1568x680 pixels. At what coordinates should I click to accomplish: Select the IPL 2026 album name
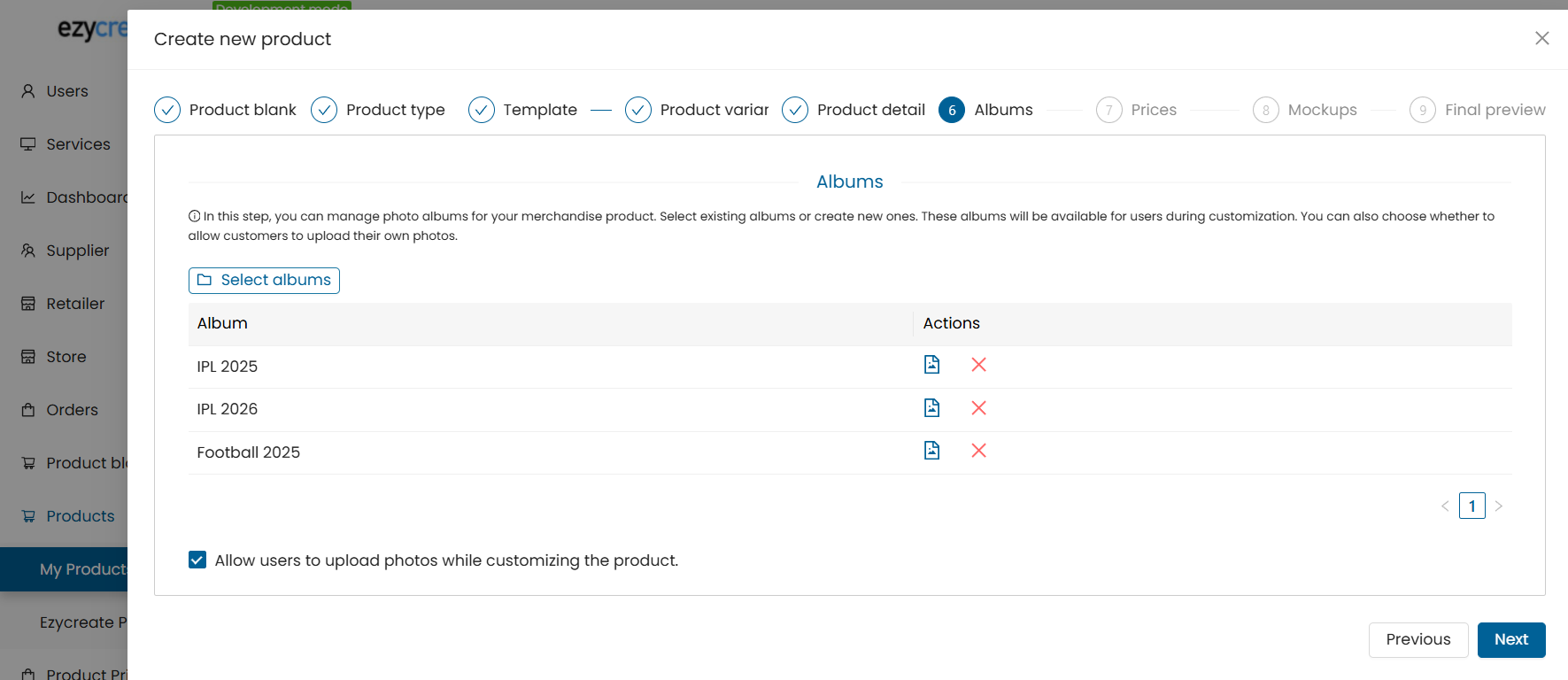coord(228,409)
